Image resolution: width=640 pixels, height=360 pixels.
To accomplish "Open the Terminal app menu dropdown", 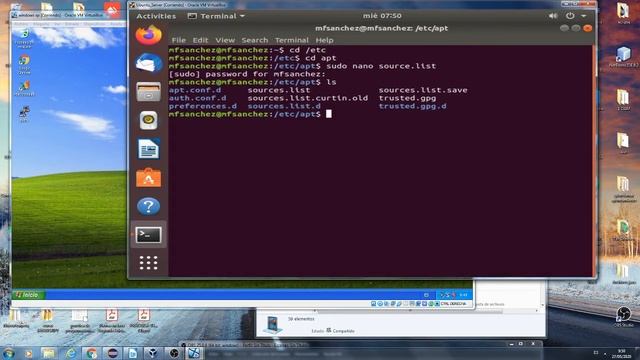I will (x=216, y=16).
